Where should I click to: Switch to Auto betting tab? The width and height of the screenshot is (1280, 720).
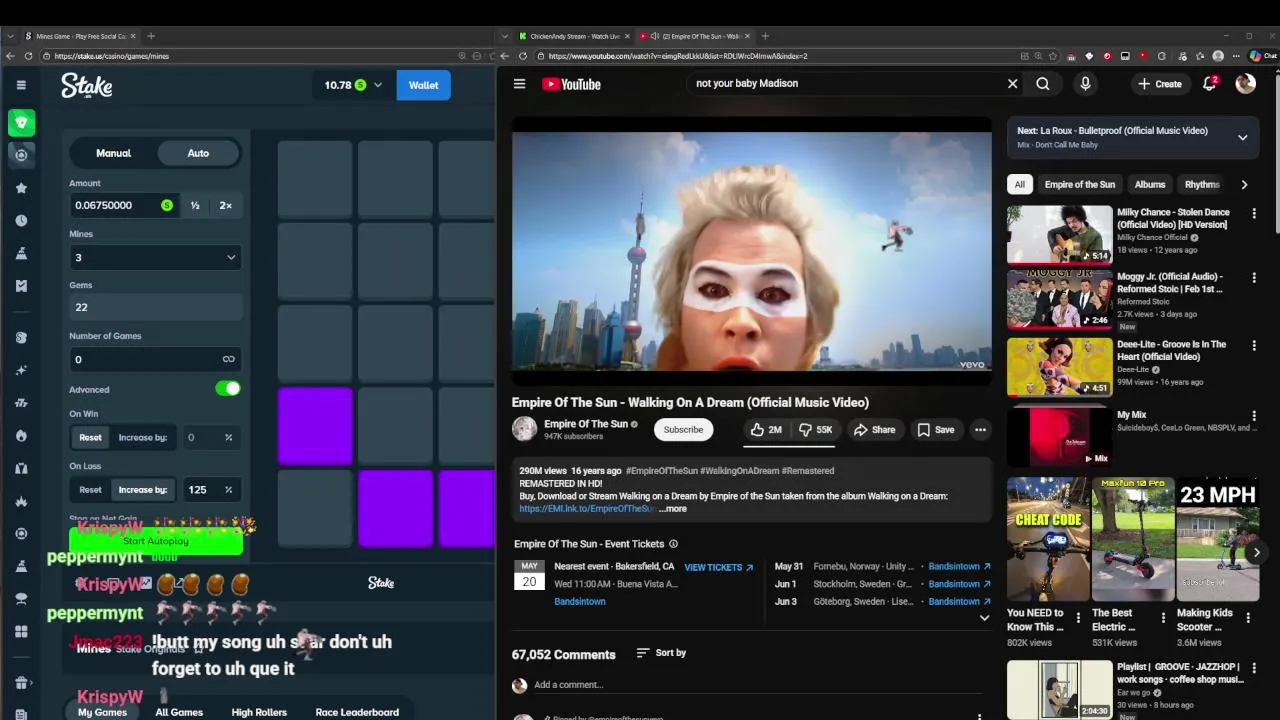tap(198, 153)
